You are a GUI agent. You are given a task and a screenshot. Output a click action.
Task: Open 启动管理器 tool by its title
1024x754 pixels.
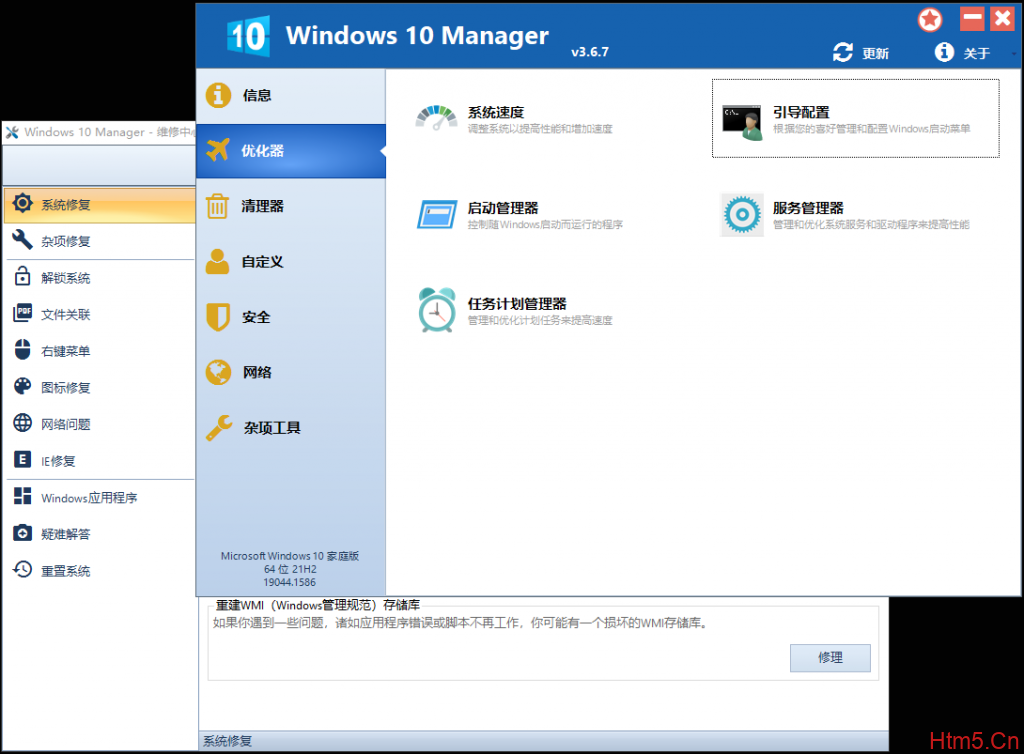tap(503, 208)
